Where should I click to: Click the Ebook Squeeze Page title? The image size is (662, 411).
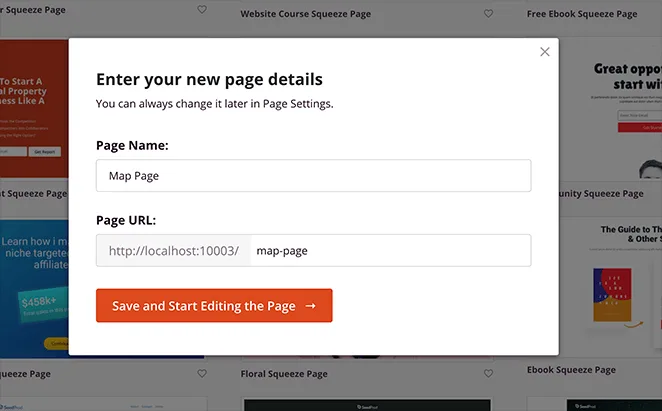(x=571, y=370)
